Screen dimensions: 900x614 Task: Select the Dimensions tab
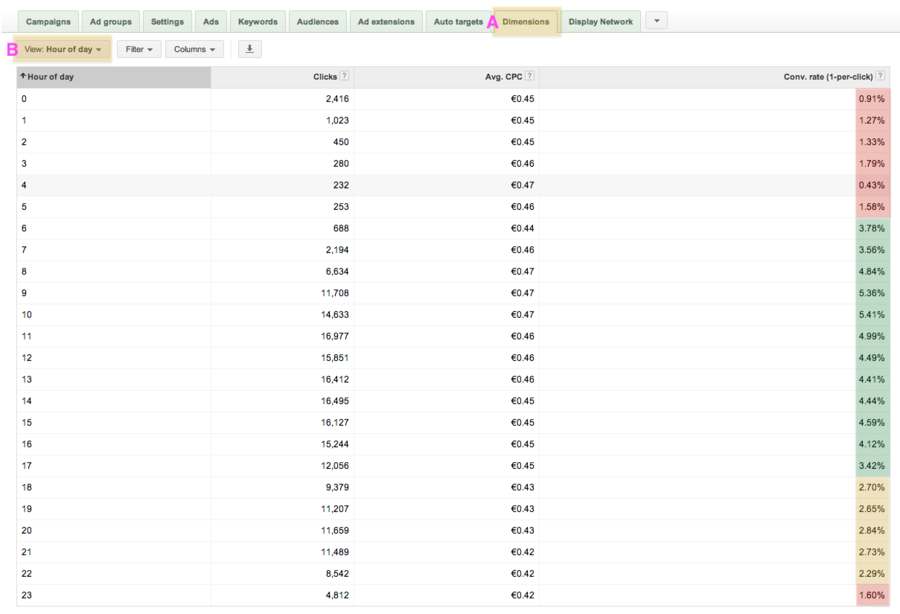click(526, 21)
